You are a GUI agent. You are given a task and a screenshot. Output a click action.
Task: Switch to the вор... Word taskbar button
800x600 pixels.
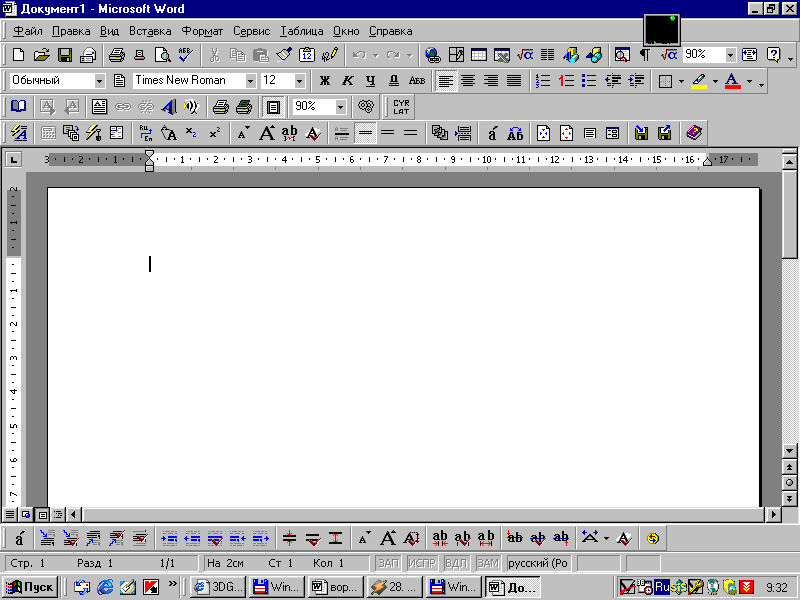tap(336, 587)
